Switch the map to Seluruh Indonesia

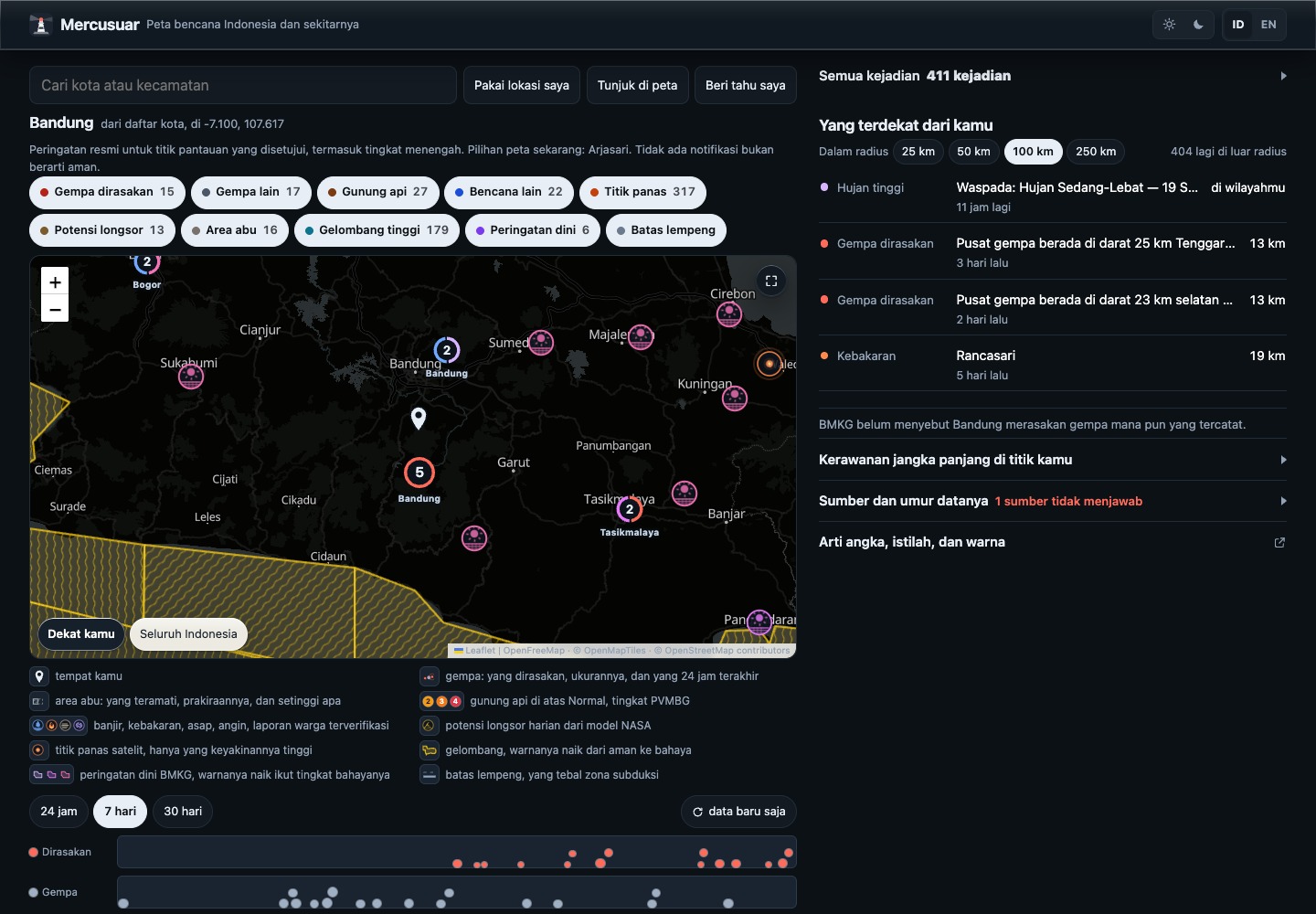pyautogui.click(x=188, y=634)
